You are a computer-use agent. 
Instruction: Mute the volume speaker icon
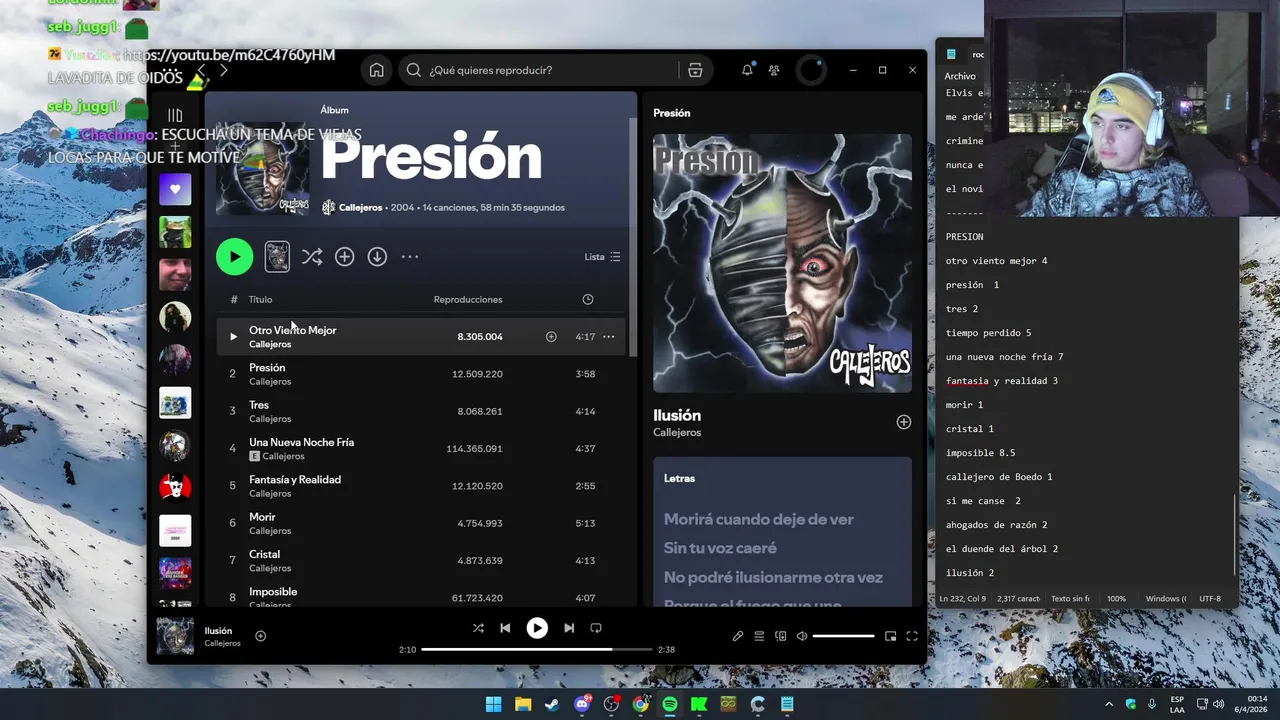tap(802, 636)
